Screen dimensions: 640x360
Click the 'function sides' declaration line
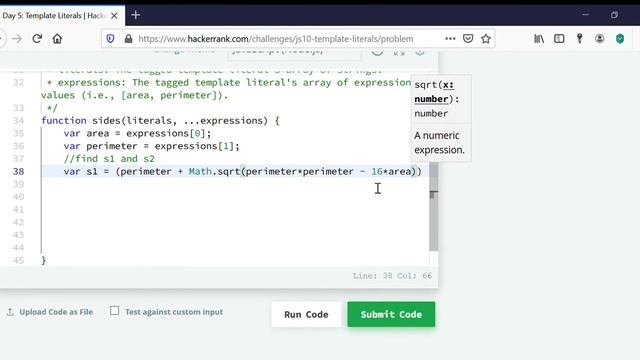[160, 120]
